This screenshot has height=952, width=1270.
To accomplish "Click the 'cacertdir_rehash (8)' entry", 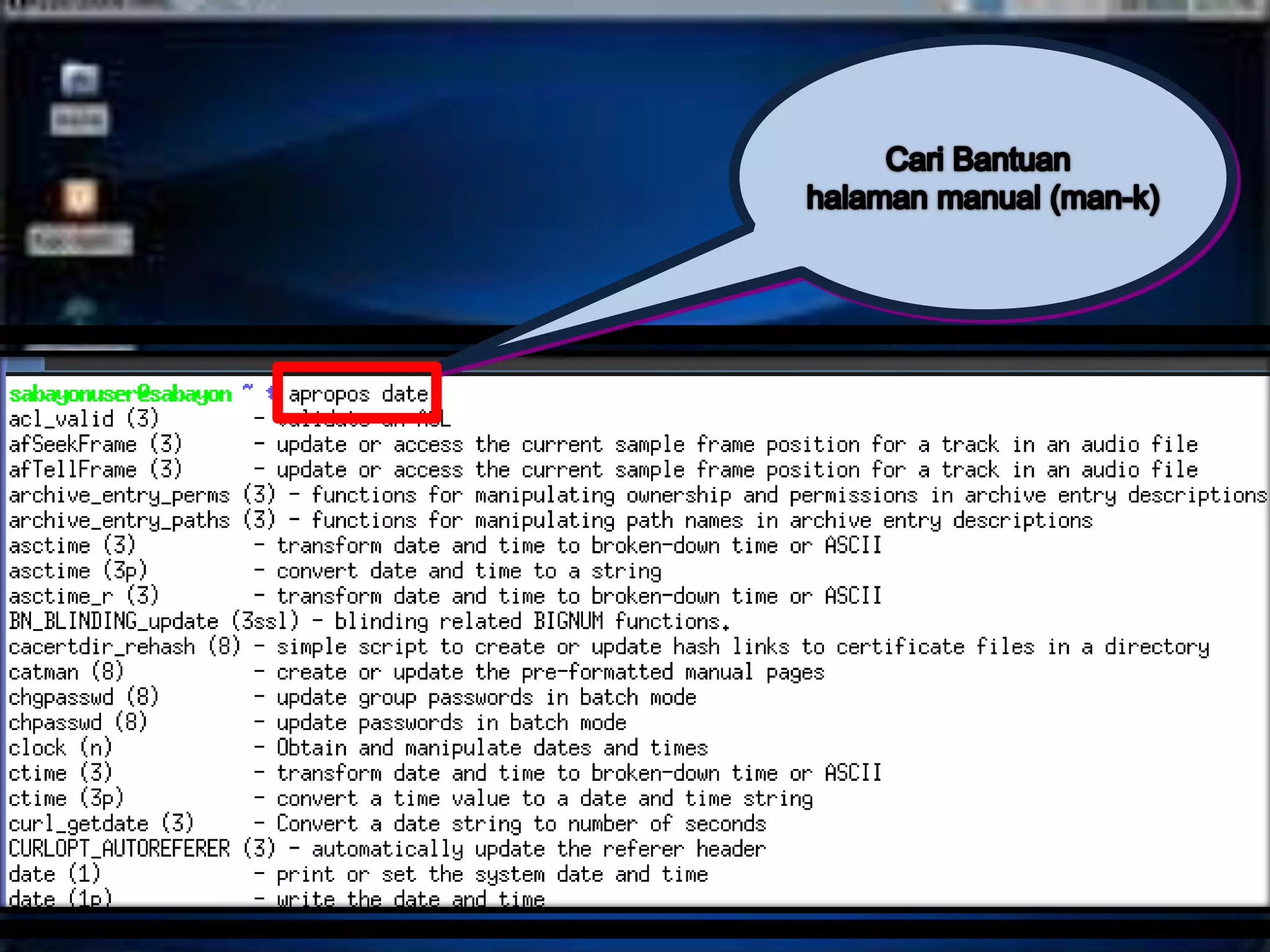I will click(124, 646).
